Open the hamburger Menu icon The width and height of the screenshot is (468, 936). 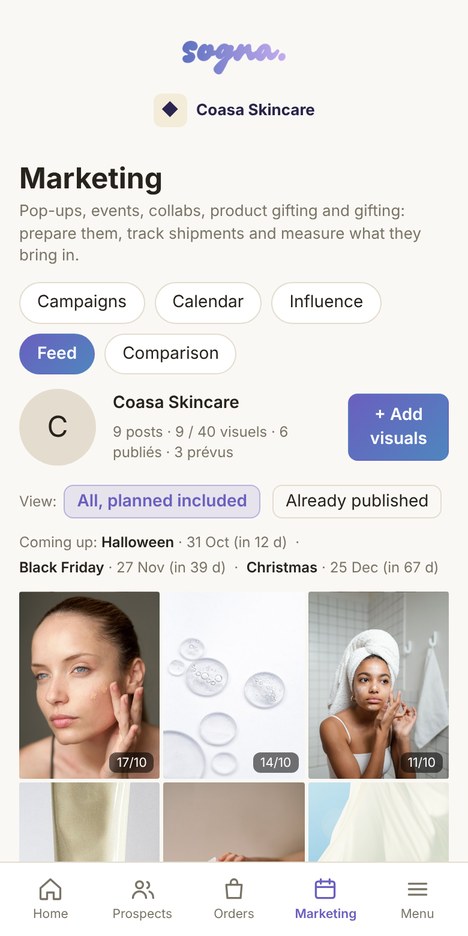pyautogui.click(x=417, y=889)
